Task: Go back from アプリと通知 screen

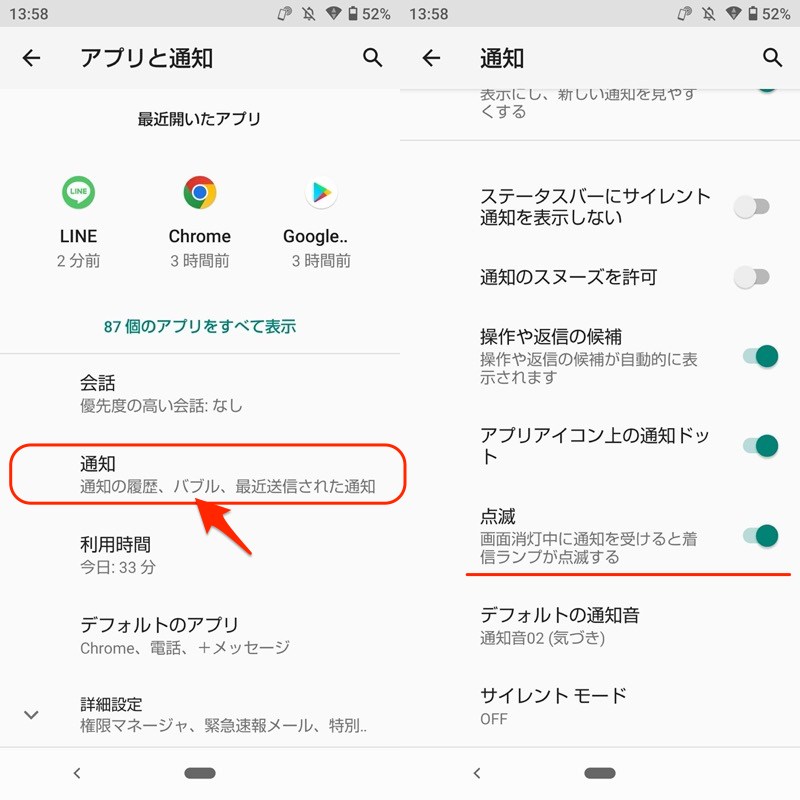Action: (x=31, y=58)
